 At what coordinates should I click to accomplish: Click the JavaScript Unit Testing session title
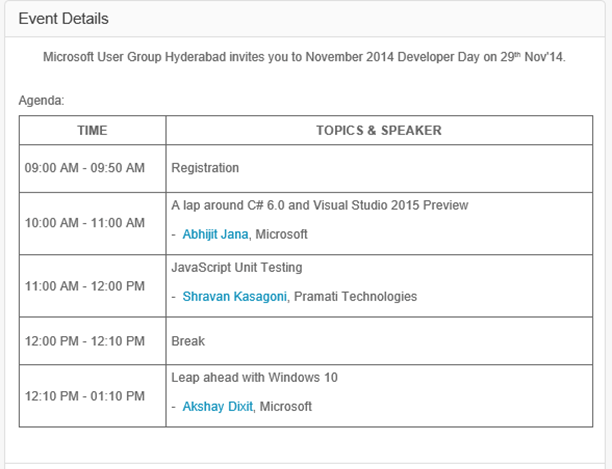(237, 268)
